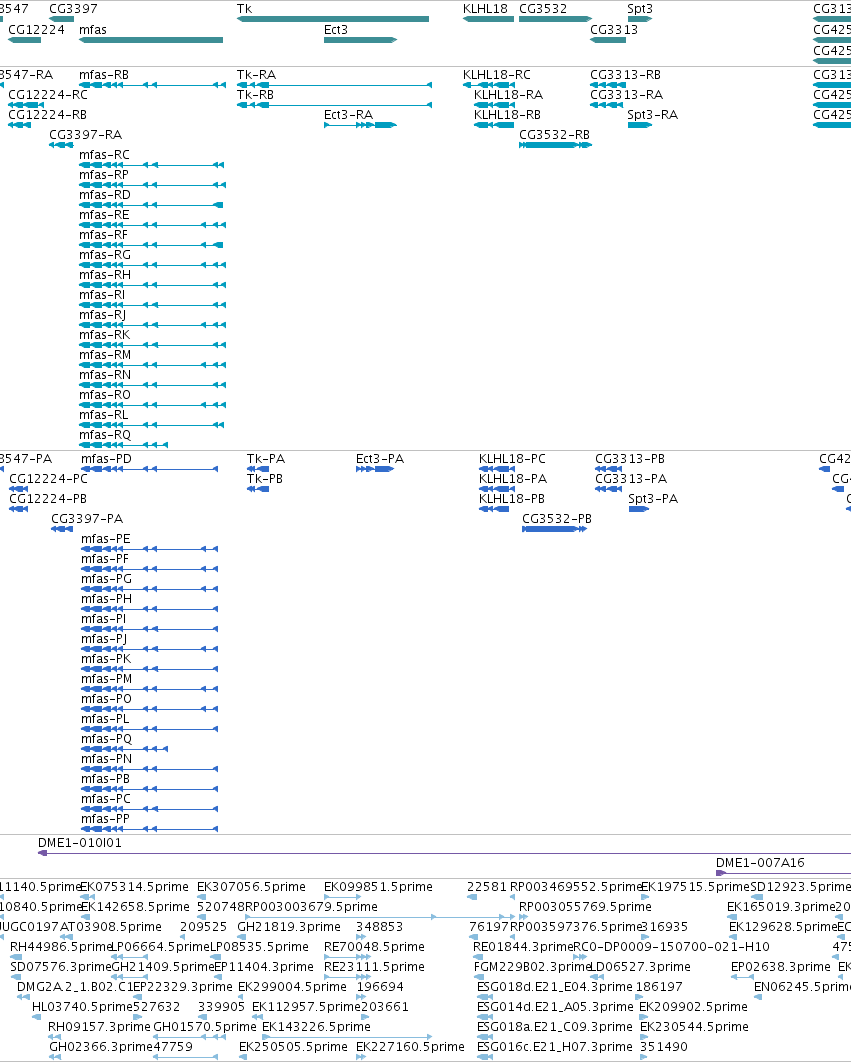The width and height of the screenshot is (851, 1062).
Task: Select mfas-PE protein row
Action: (150, 549)
